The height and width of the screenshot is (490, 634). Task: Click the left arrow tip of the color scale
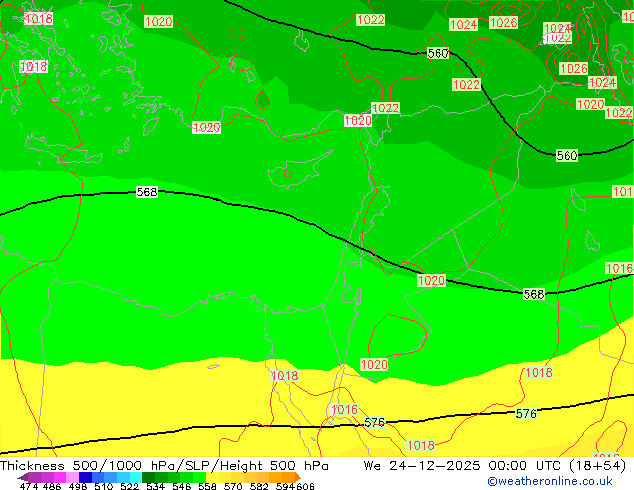coord(23,478)
